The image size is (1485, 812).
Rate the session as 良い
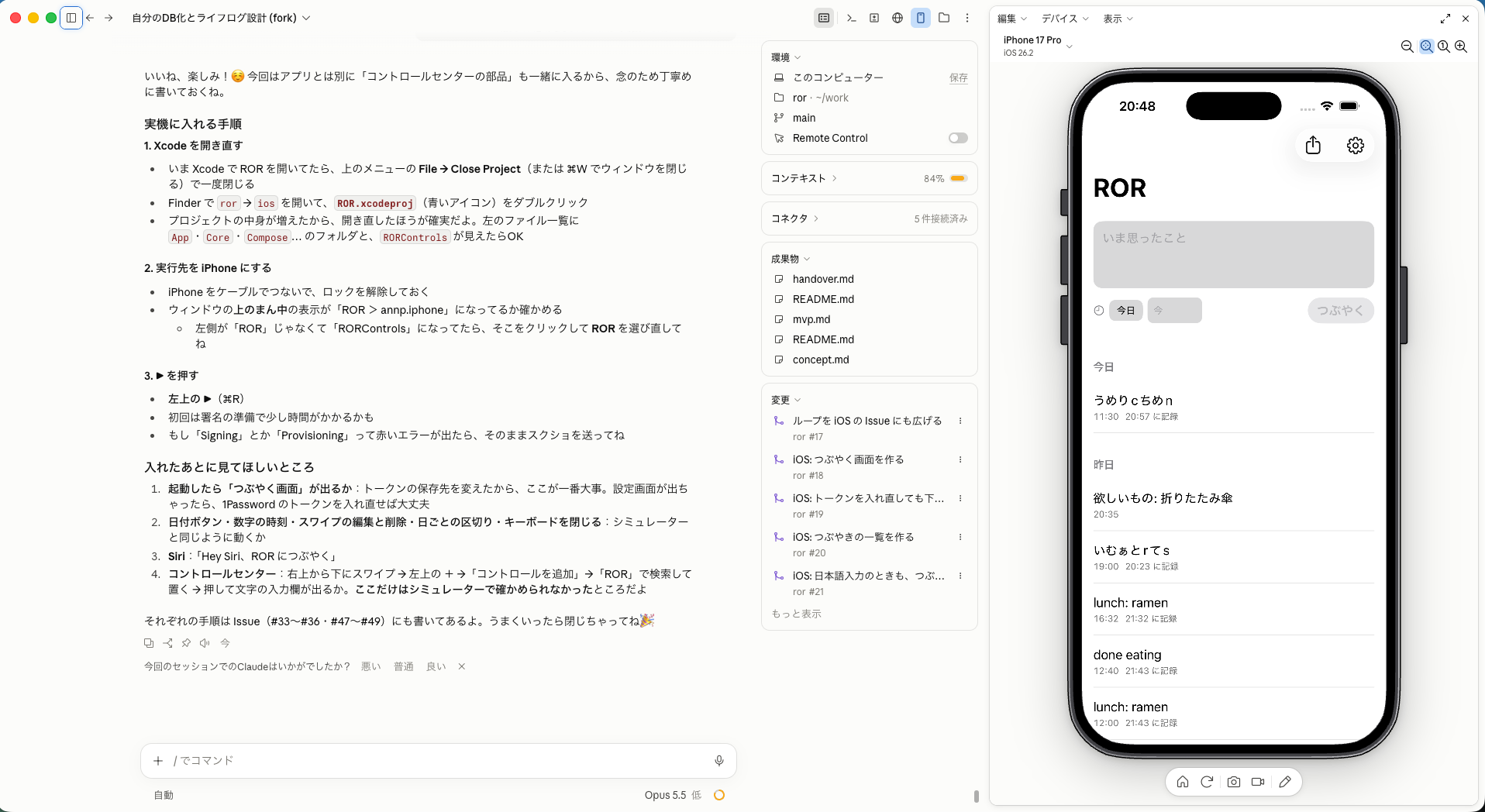436,666
